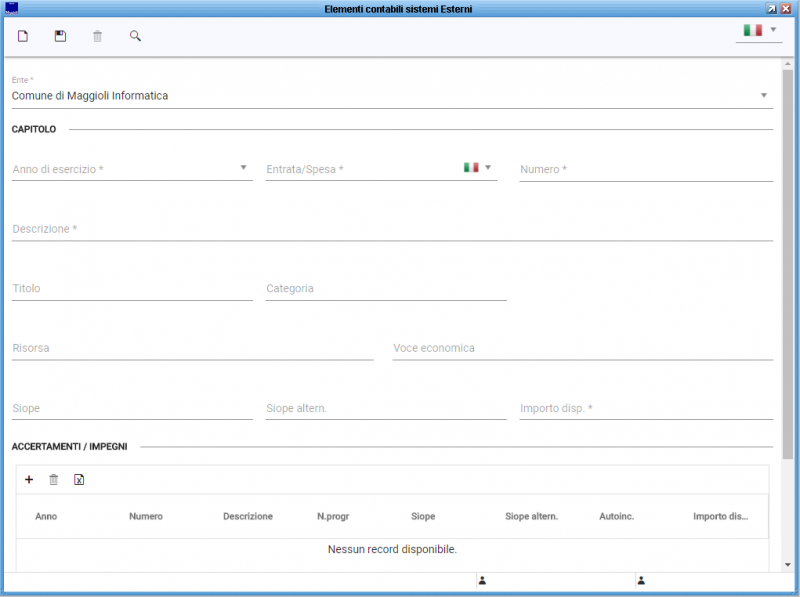Screen dimensions: 800x597
Task: Focus the Numero input field
Action: click(x=646, y=169)
